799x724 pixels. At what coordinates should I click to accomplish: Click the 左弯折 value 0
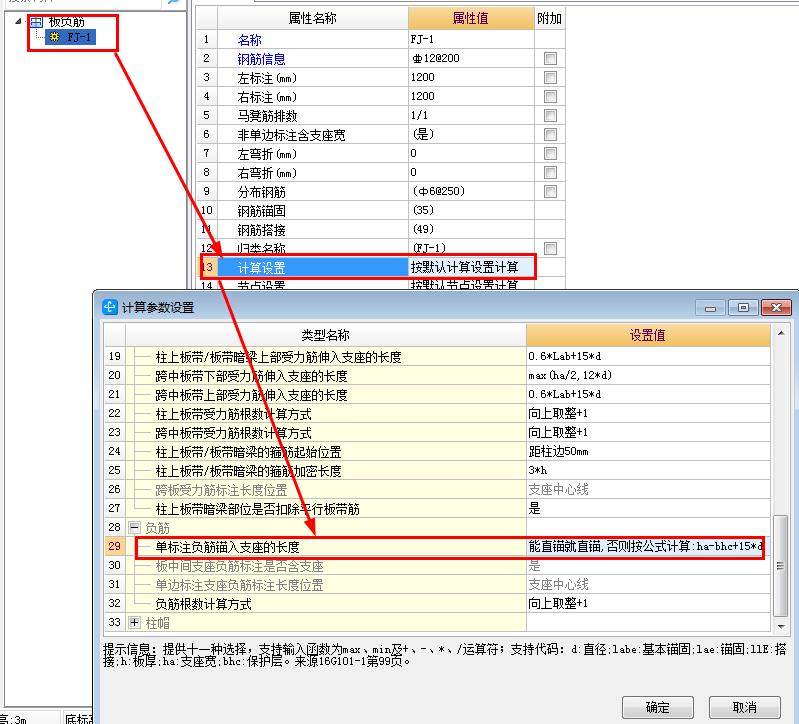coord(471,153)
